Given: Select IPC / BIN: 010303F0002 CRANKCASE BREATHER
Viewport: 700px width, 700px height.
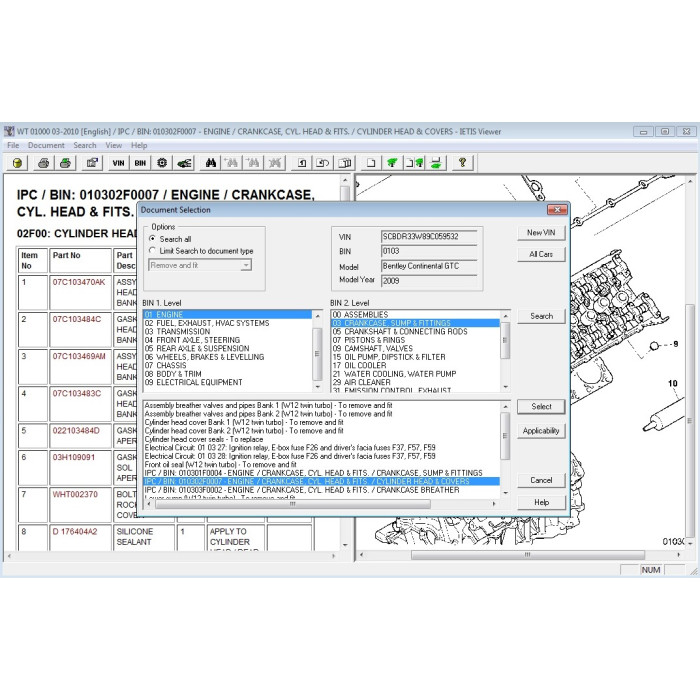Looking at the screenshot, I should coord(321,490).
